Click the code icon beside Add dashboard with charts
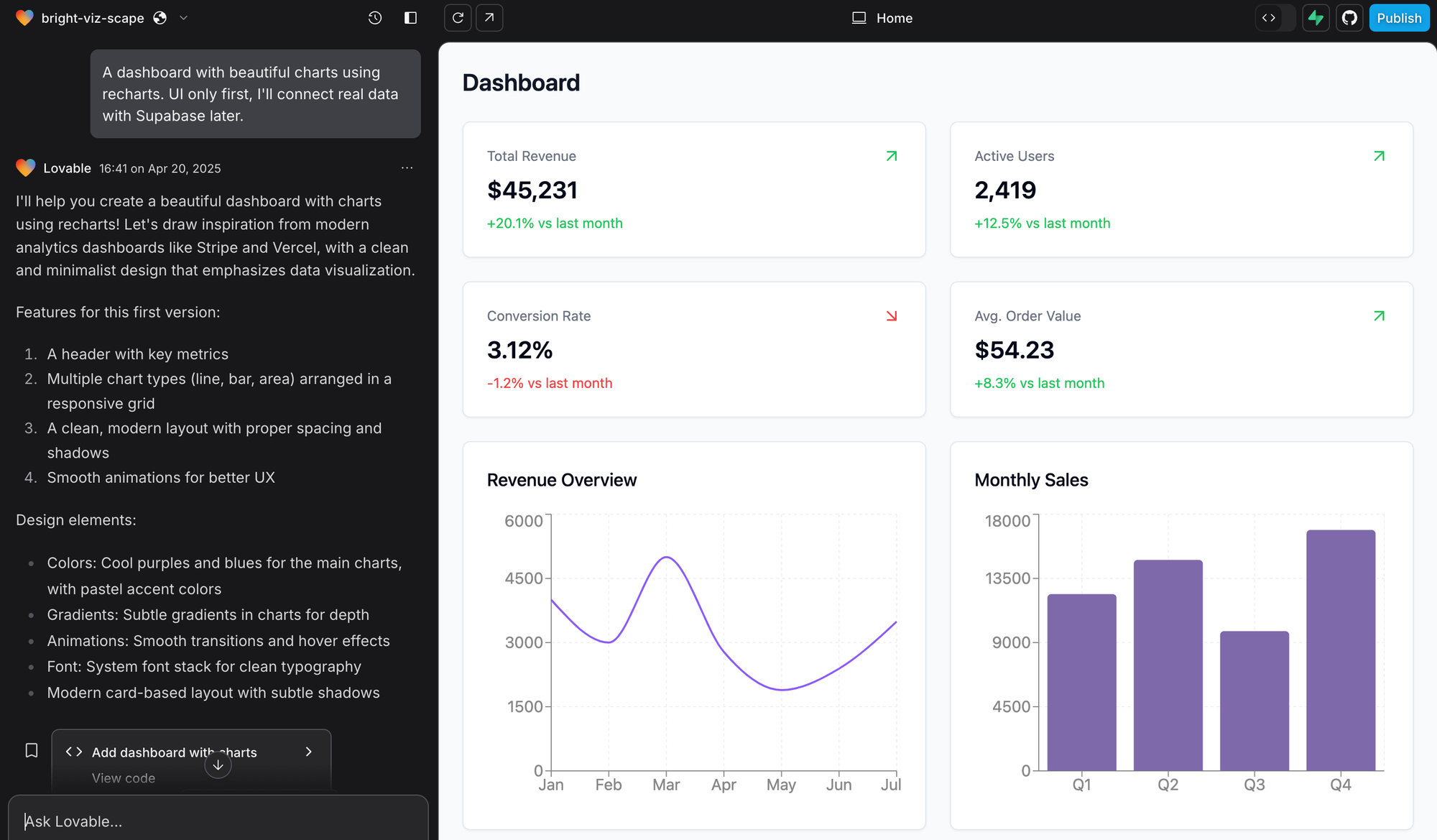The height and width of the screenshot is (840, 1437). [x=73, y=752]
